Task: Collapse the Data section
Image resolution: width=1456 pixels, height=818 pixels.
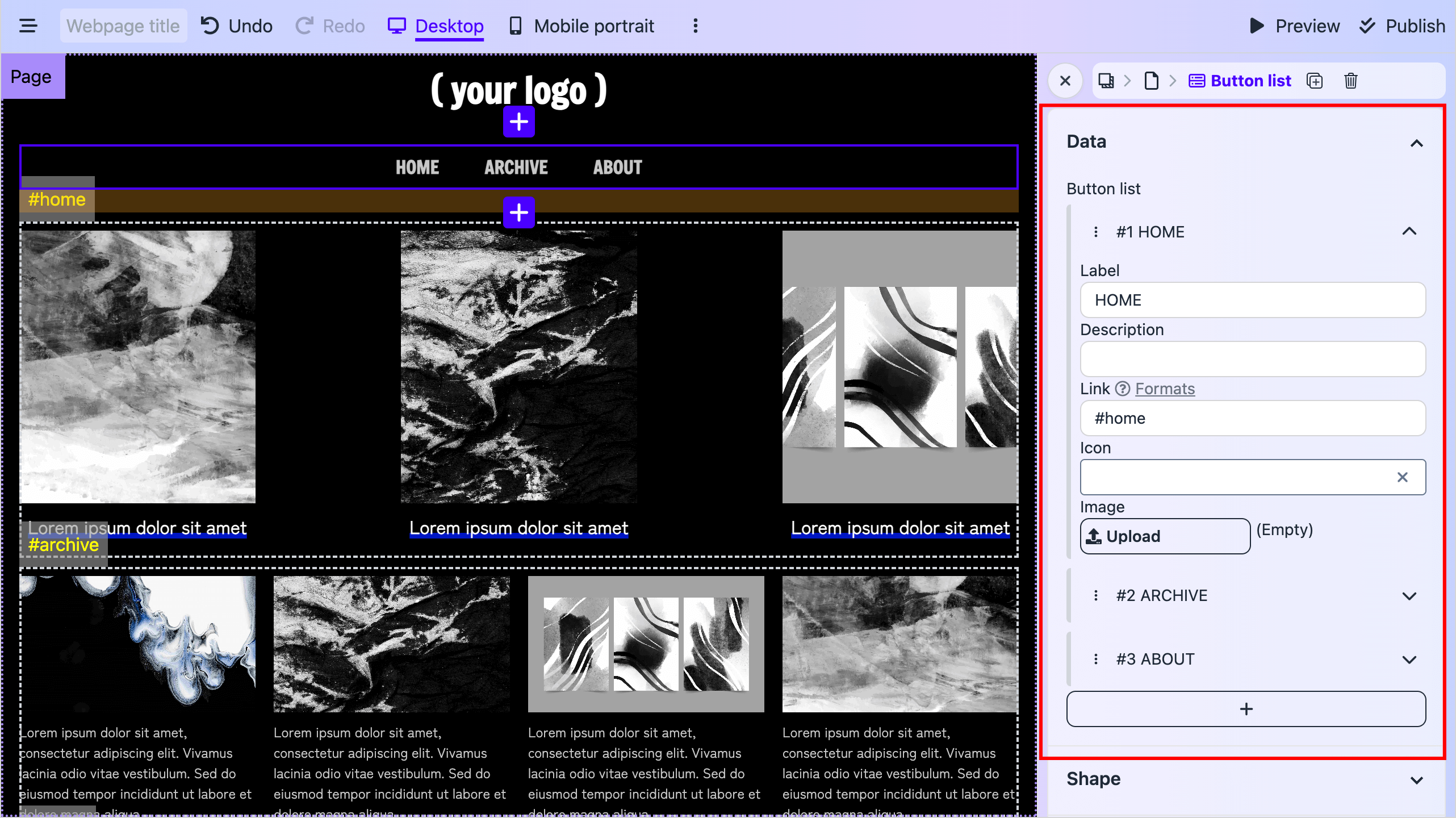Action: coord(1416,143)
